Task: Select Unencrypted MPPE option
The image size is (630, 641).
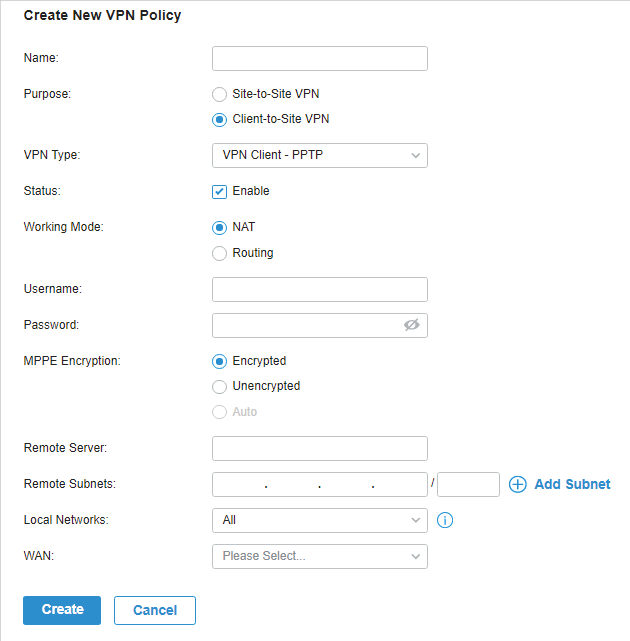Action: [x=219, y=387]
